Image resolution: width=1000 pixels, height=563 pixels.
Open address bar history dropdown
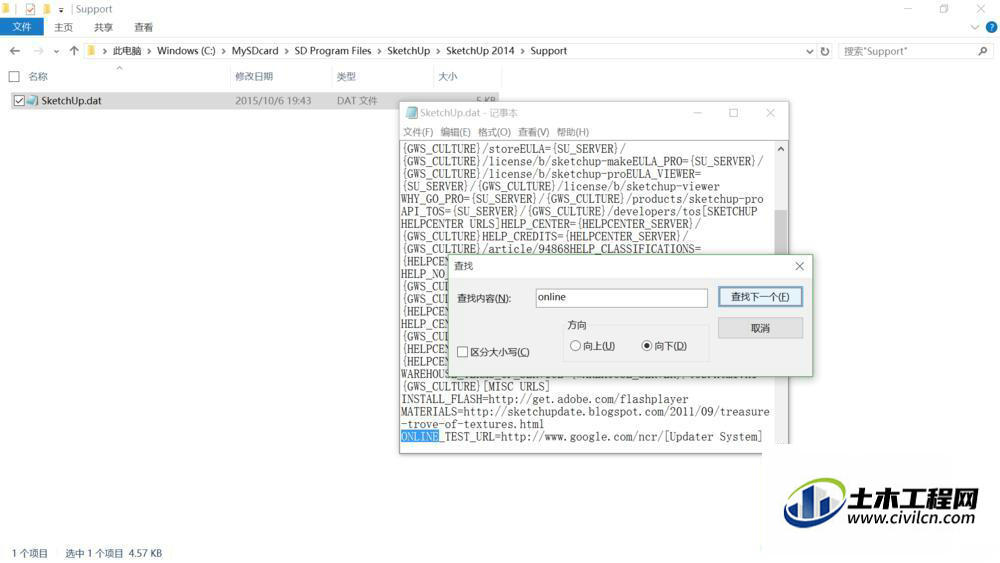click(809, 52)
